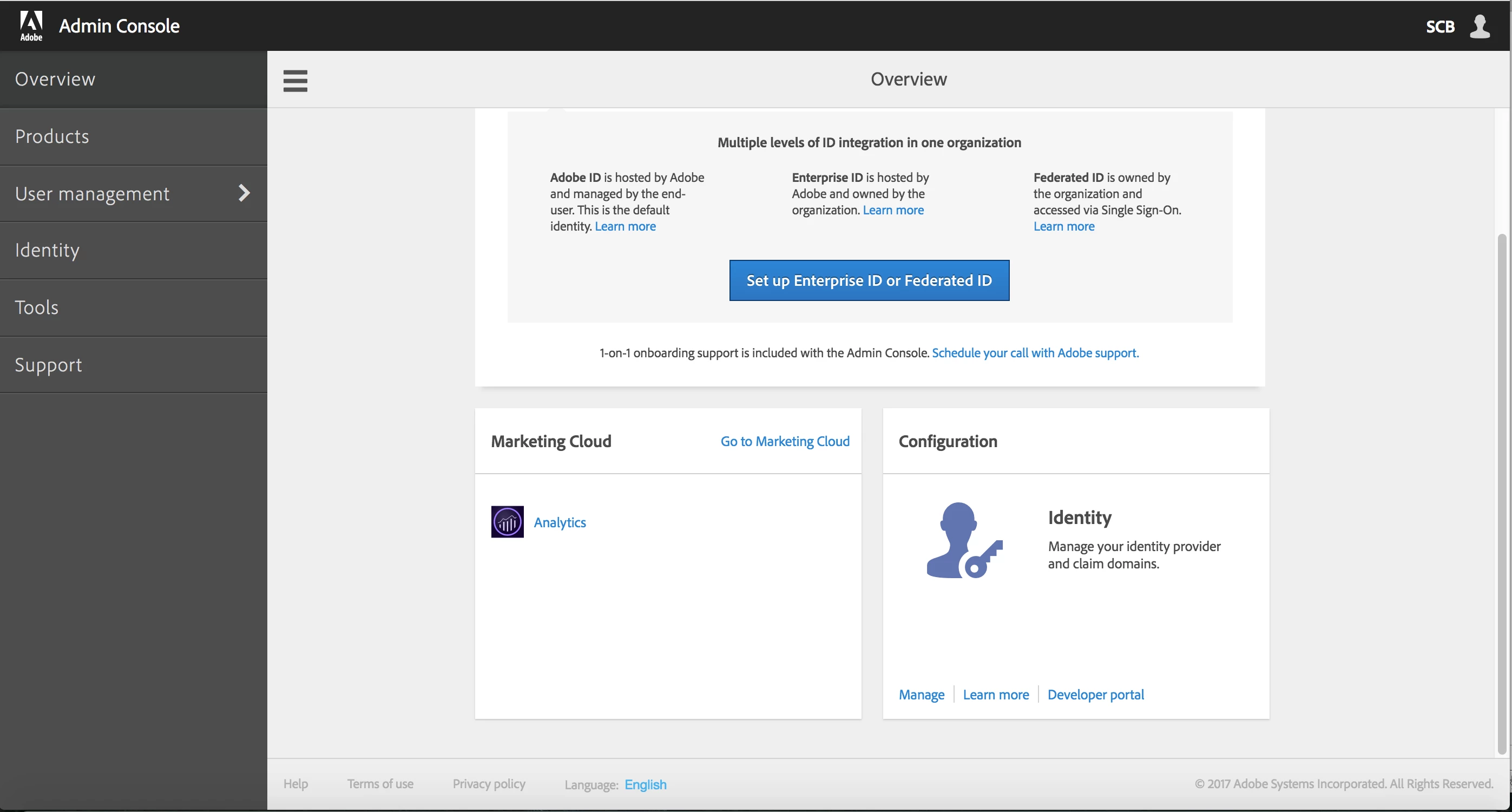Click the Adobe logo icon
The height and width of the screenshot is (812, 1512).
[x=31, y=25]
